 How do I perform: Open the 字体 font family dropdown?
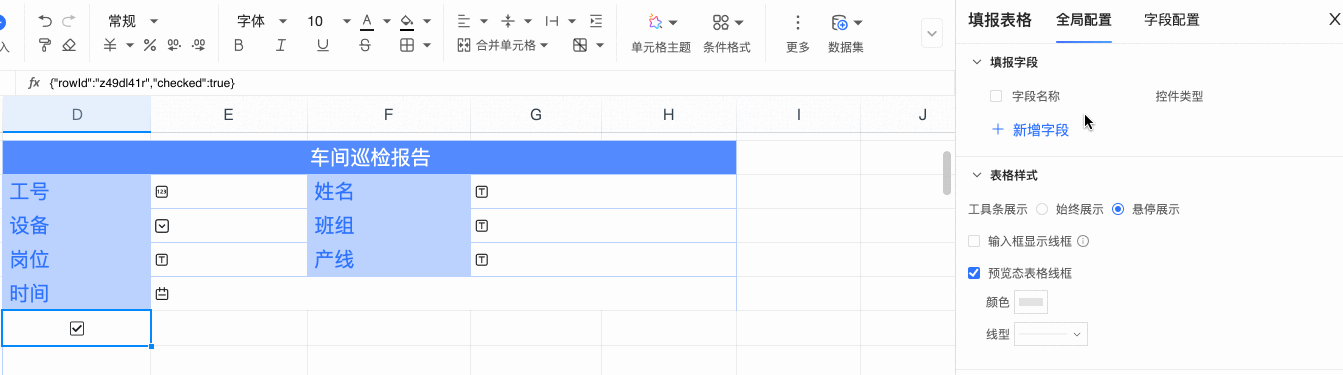pyautogui.click(x=261, y=21)
